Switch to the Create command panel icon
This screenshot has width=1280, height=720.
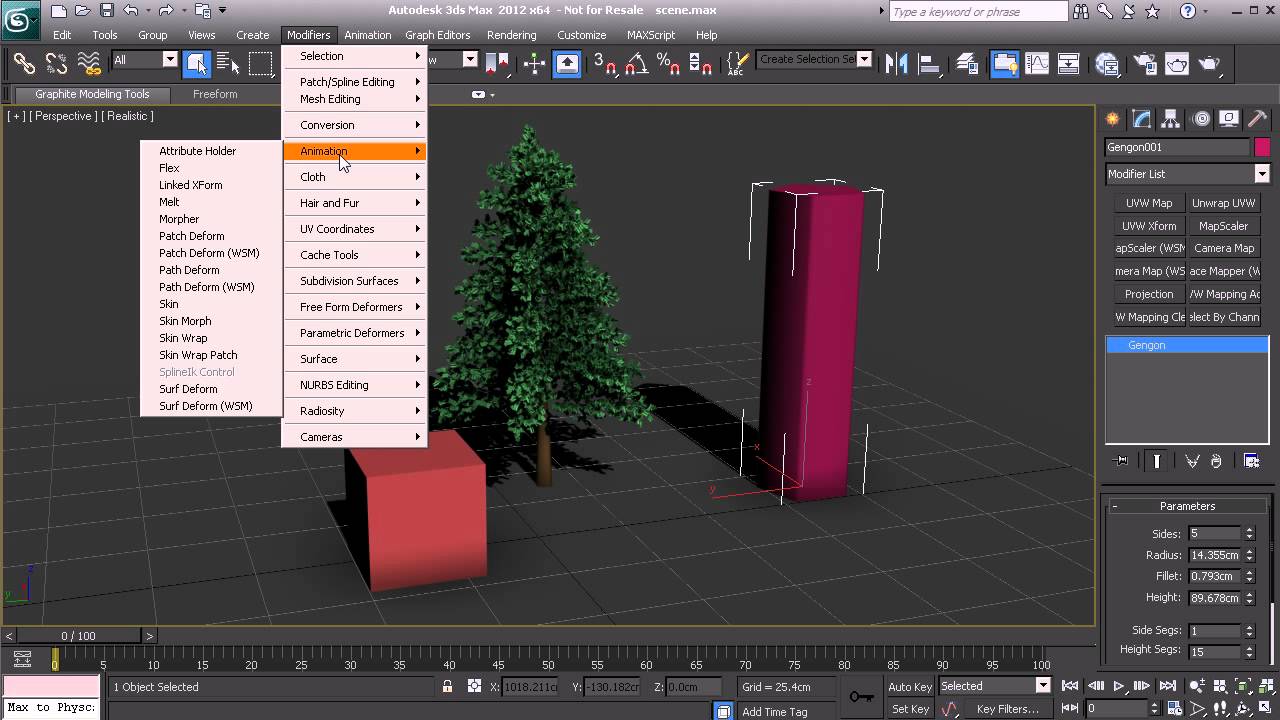[1112, 119]
